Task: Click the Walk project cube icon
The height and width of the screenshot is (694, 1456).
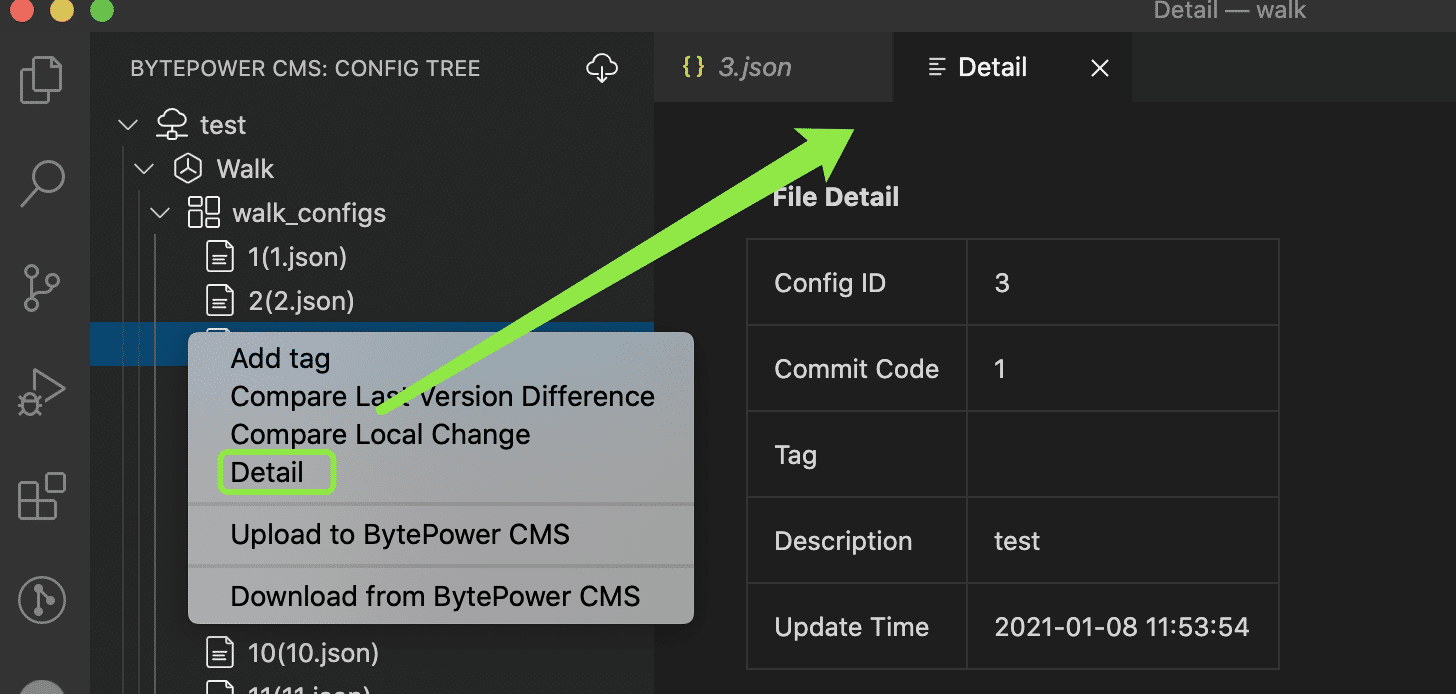Action: tap(188, 169)
